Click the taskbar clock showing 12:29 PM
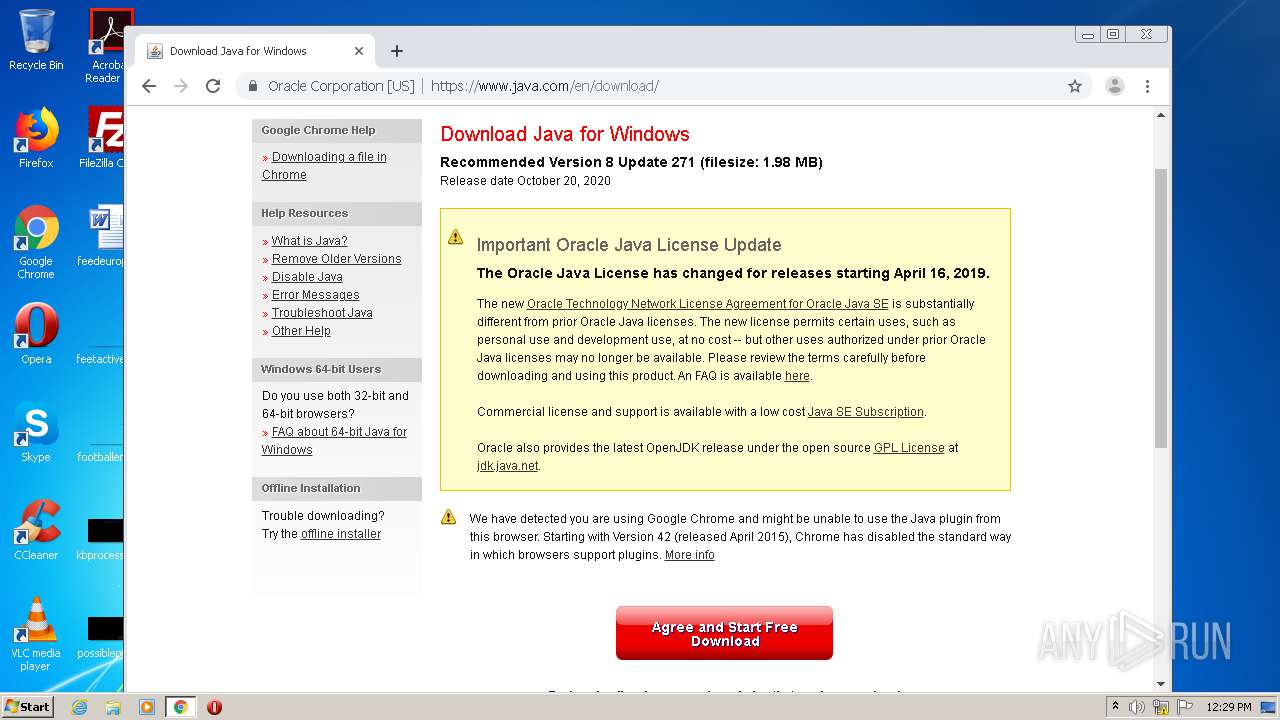 1229,707
